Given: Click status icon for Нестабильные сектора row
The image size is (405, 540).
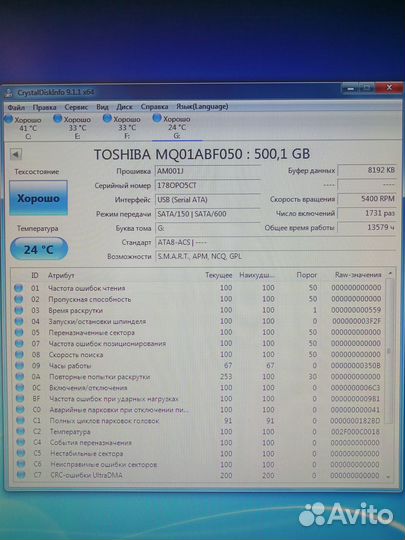Looking at the screenshot, I should click(21, 454).
